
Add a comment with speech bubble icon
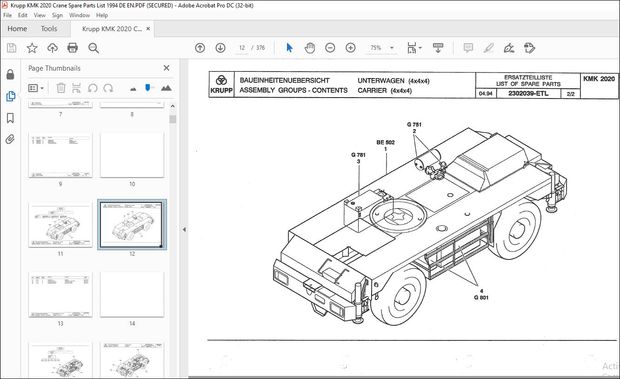(468, 48)
